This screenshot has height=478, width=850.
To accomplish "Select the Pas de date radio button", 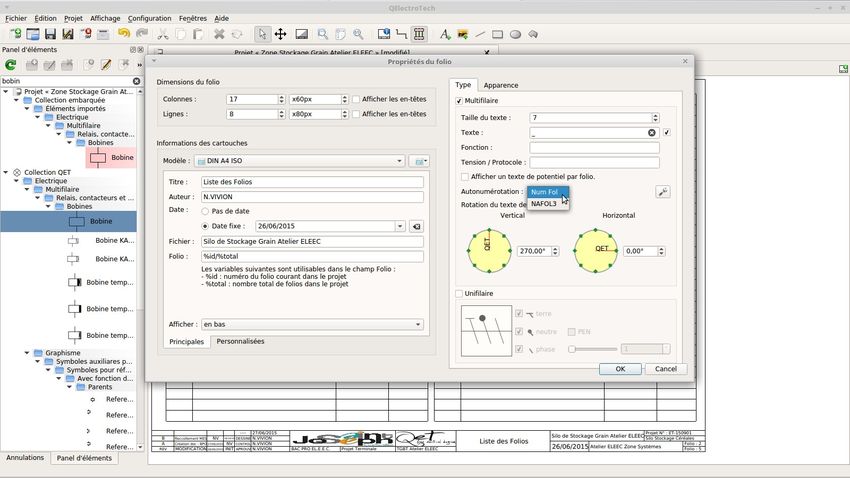I will coord(206,211).
